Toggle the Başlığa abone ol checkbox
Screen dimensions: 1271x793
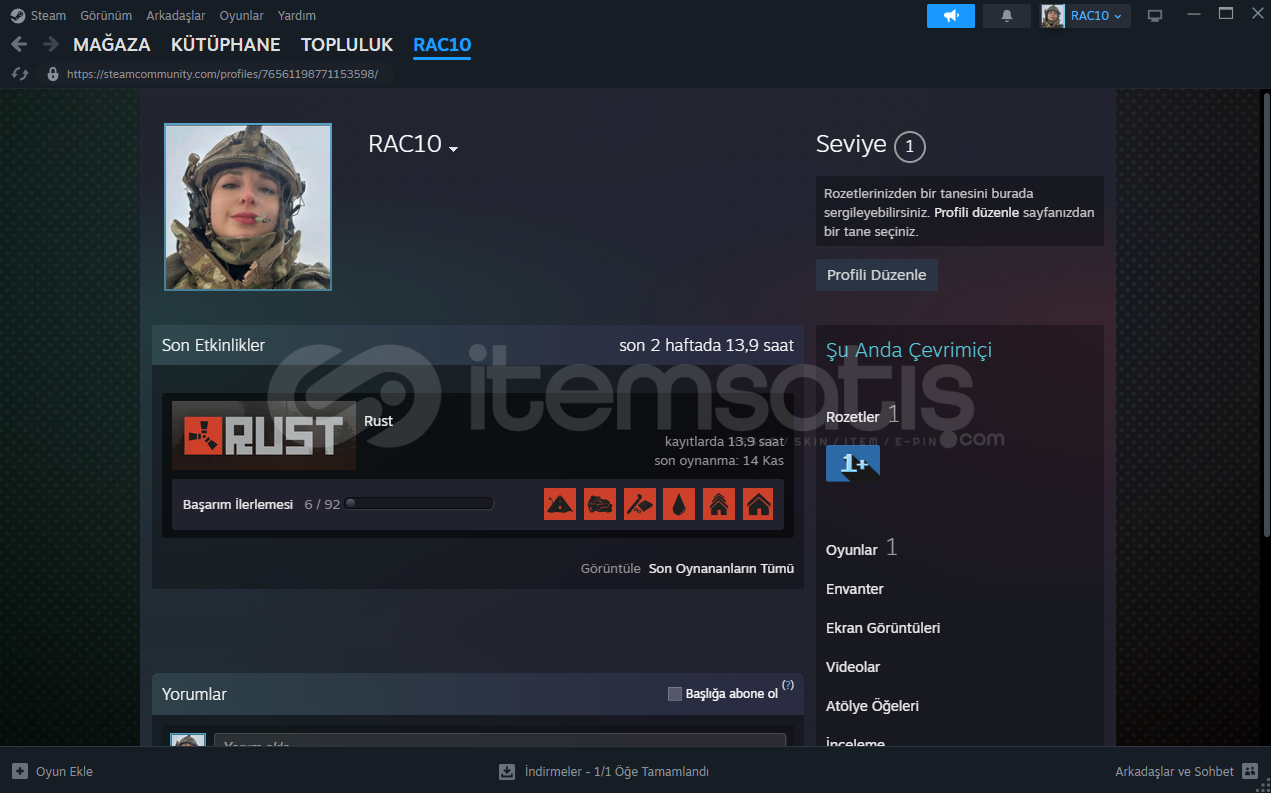tap(675, 694)
